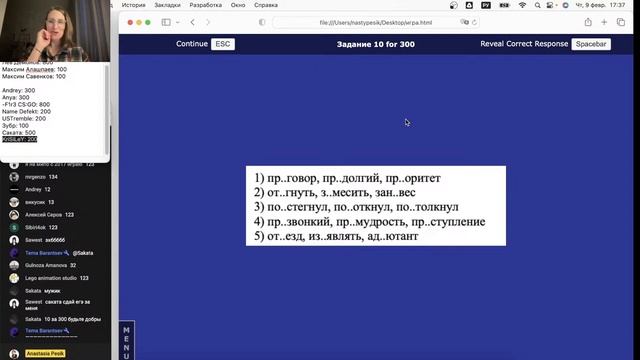Click the browser forward arrow

(x=208, y=22)
